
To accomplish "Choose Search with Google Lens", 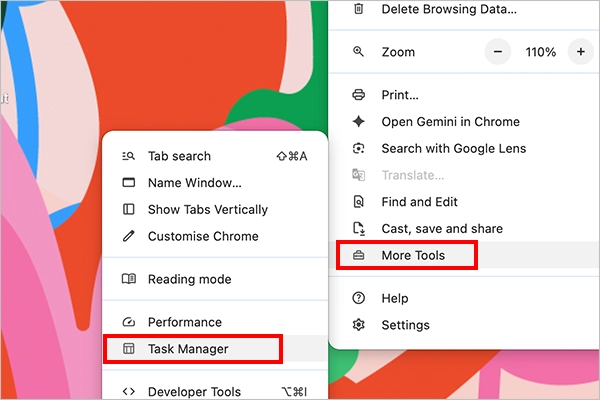I will 464,148.
